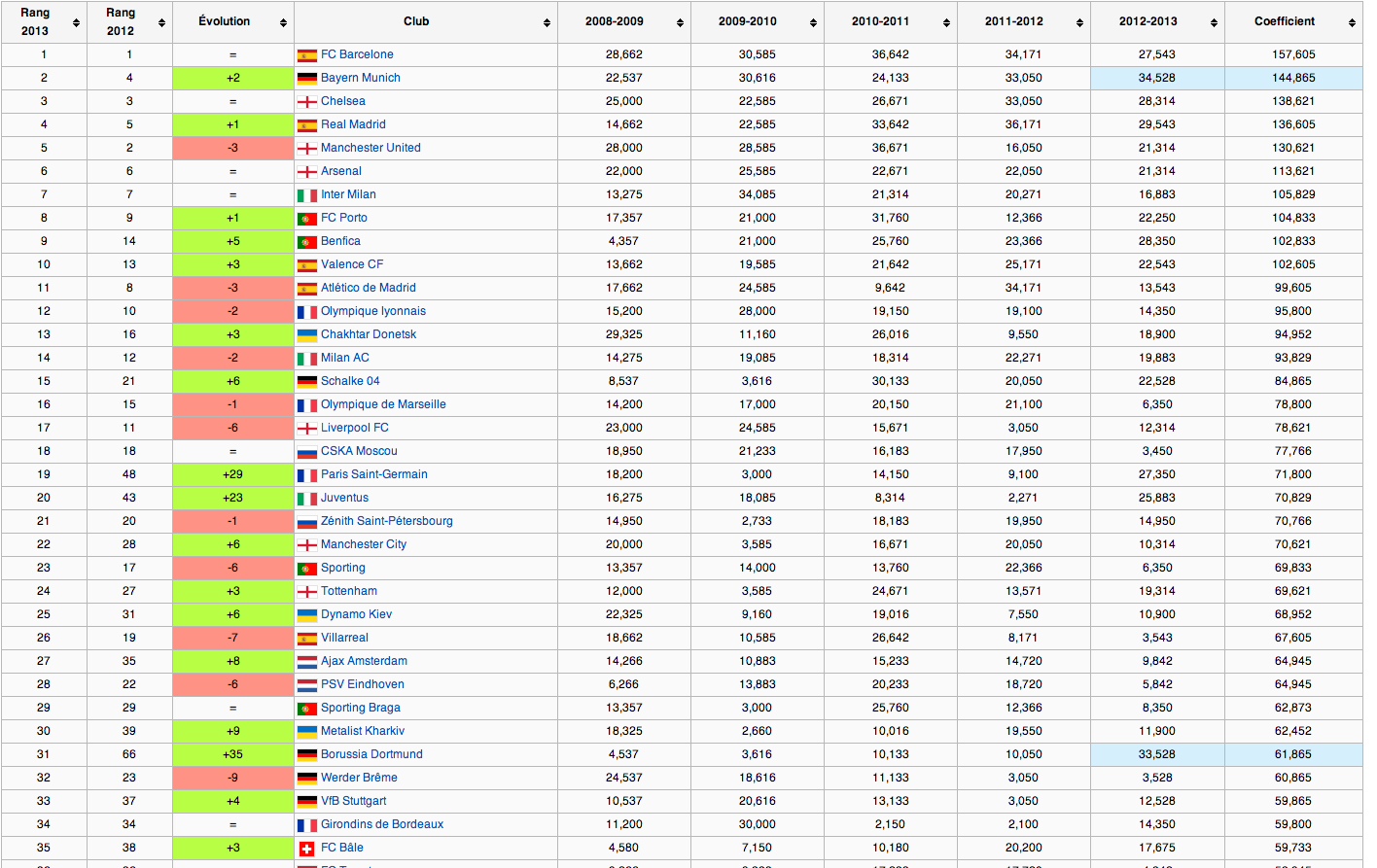
Task: Click England flag beside Chelsea
Action: coord(307,102)
